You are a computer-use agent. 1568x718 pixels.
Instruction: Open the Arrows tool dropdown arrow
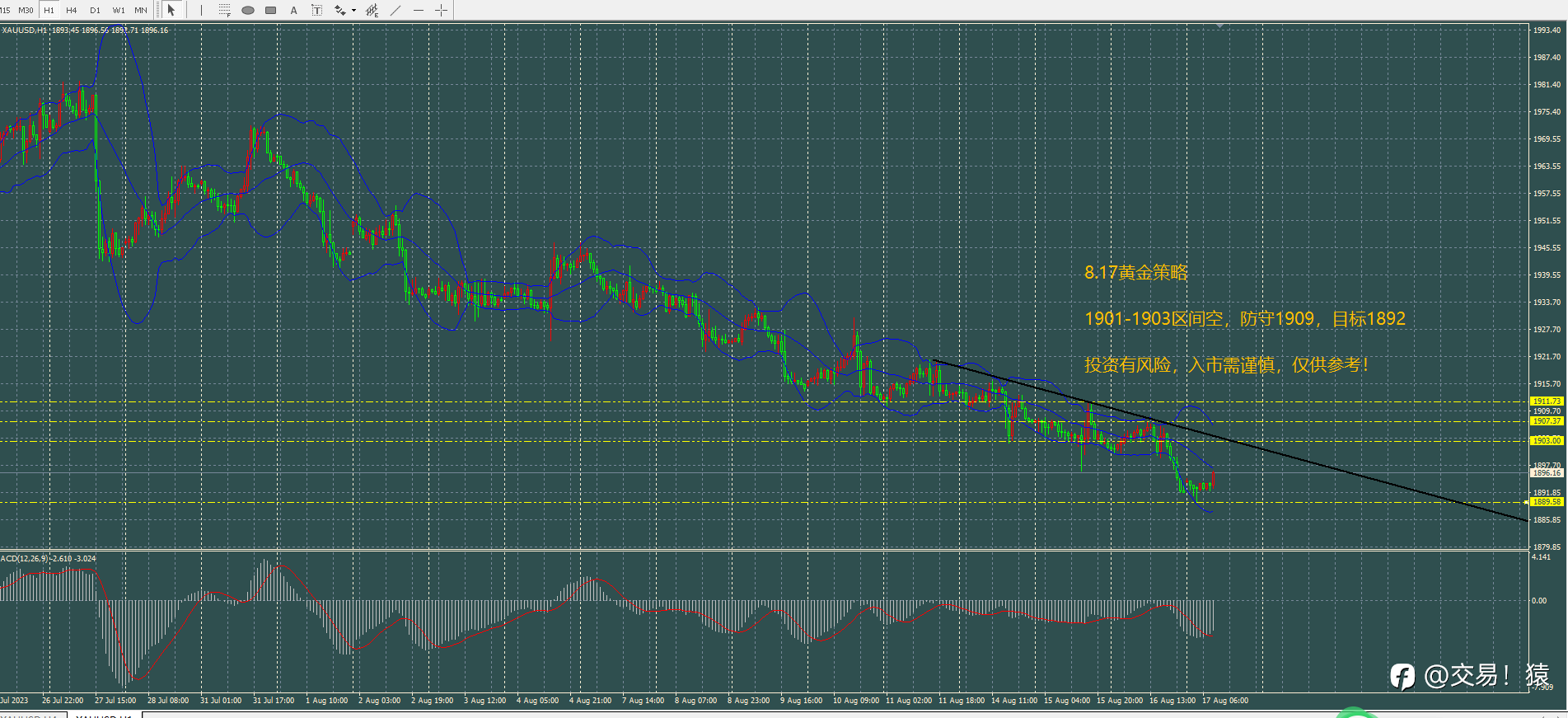353,10
